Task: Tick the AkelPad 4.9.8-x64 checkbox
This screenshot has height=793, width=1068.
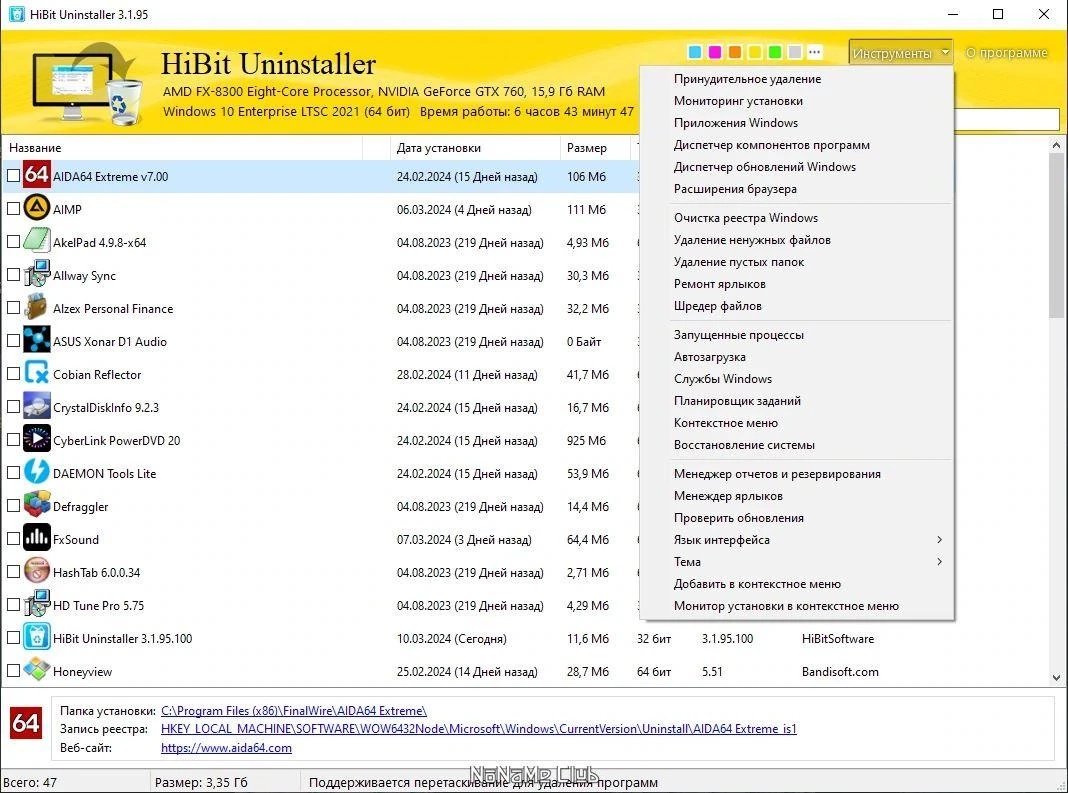Action: (x=13, y=242)
